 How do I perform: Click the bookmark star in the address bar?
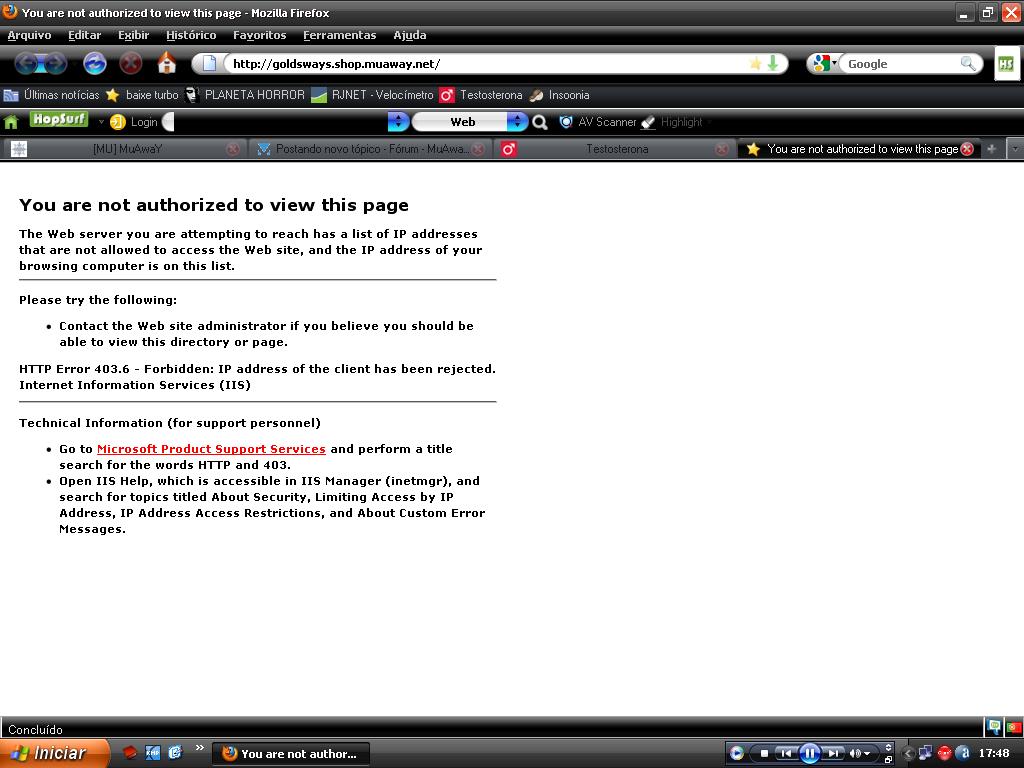(x=755, y=64)
